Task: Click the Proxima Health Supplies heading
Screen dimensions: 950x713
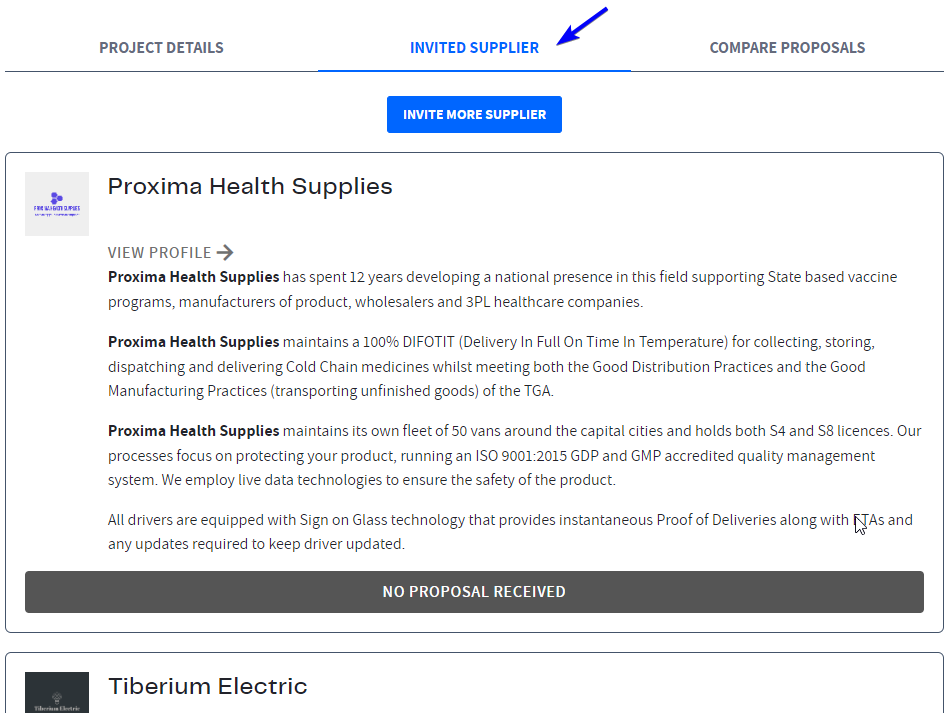Action: coord(250,187)
